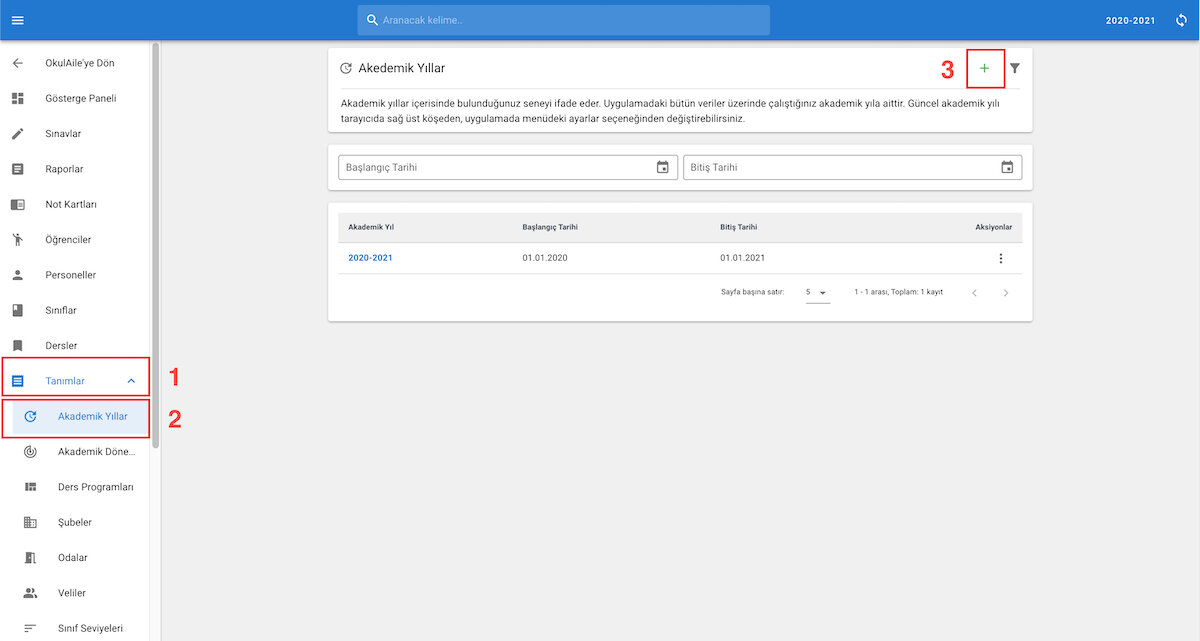Click the Not Kartları card icon
Viewport: 1200px width, 641px height.
(x=17, y=204)
